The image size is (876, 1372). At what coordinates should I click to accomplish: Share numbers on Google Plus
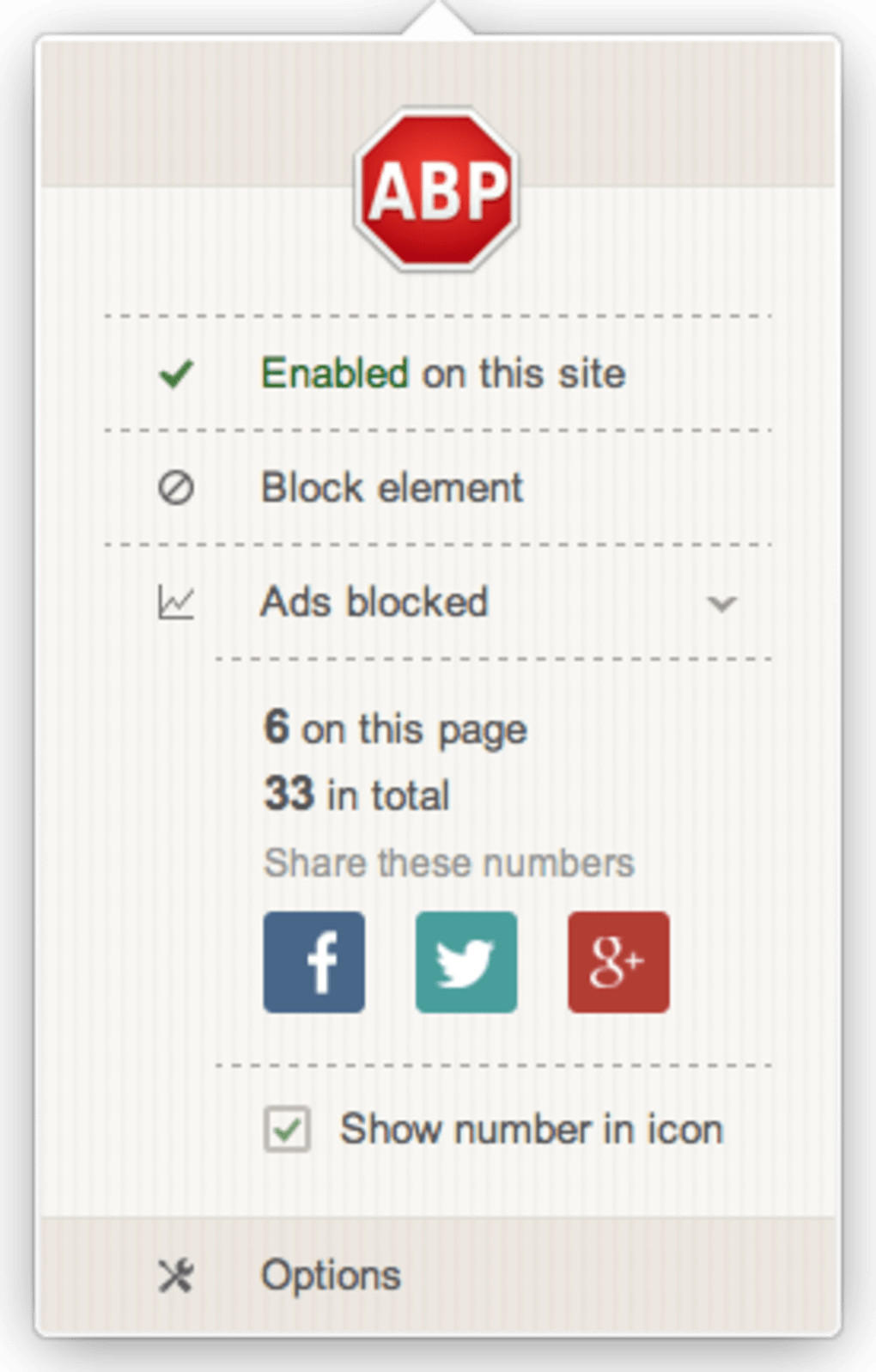618,961
